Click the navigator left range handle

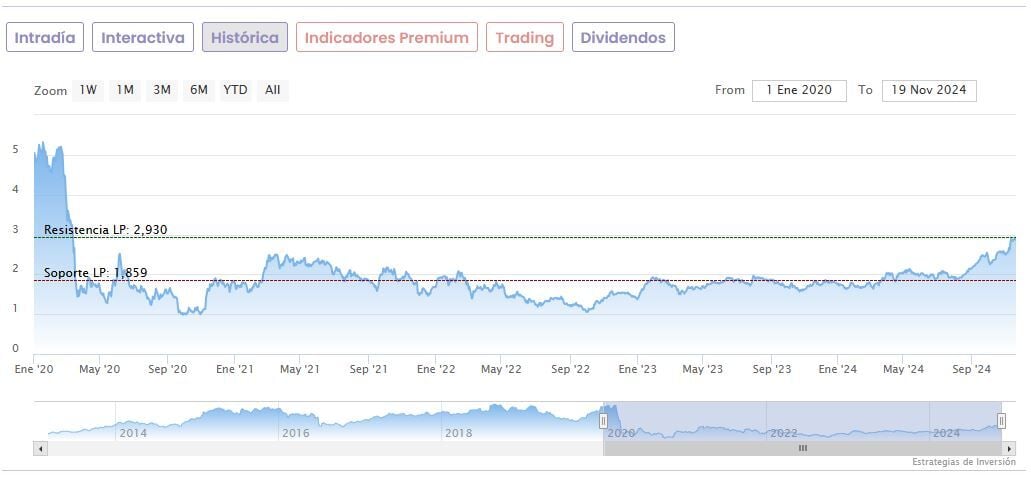(603, 421)
